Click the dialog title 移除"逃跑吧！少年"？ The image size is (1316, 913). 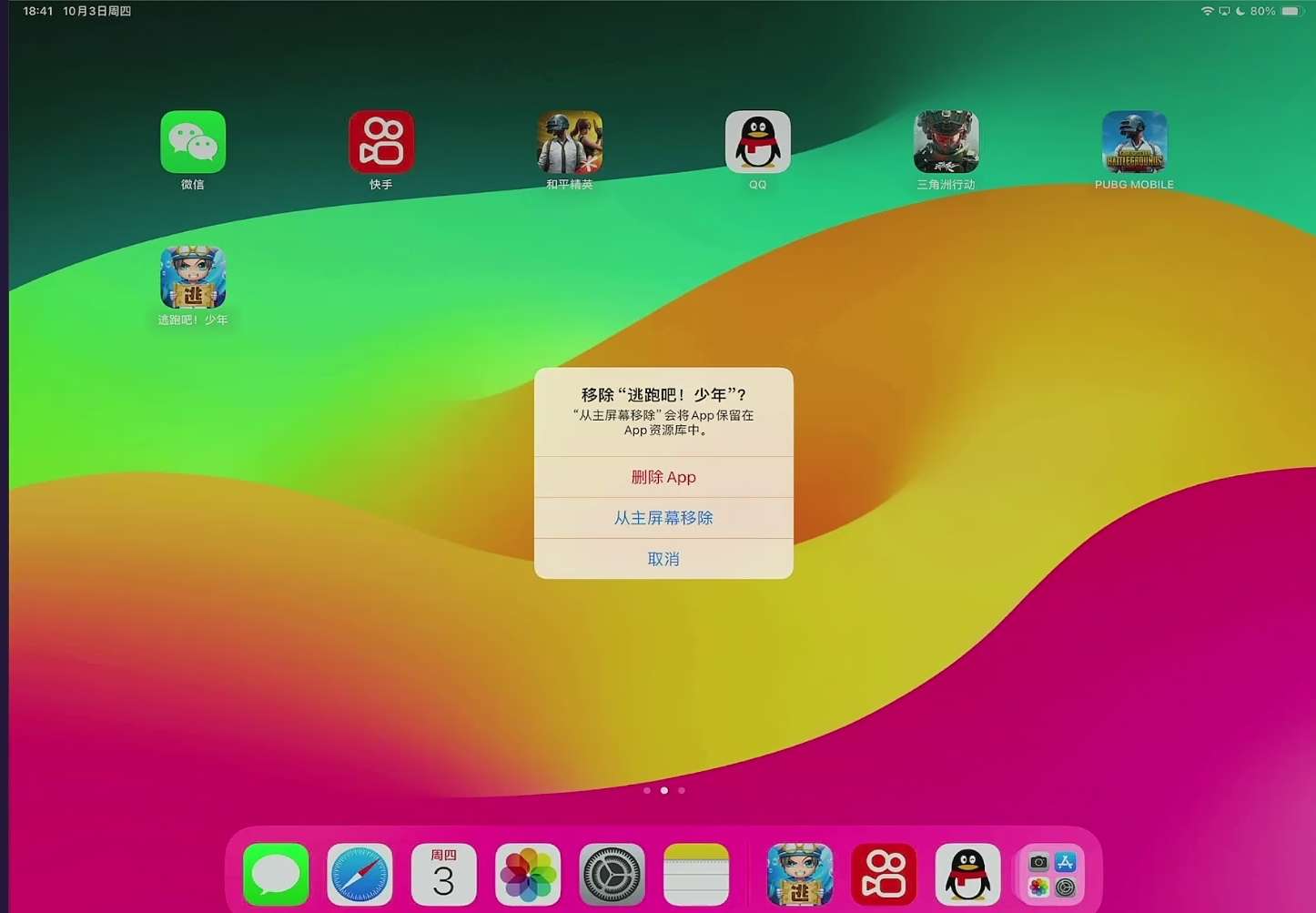coord(663,395)
